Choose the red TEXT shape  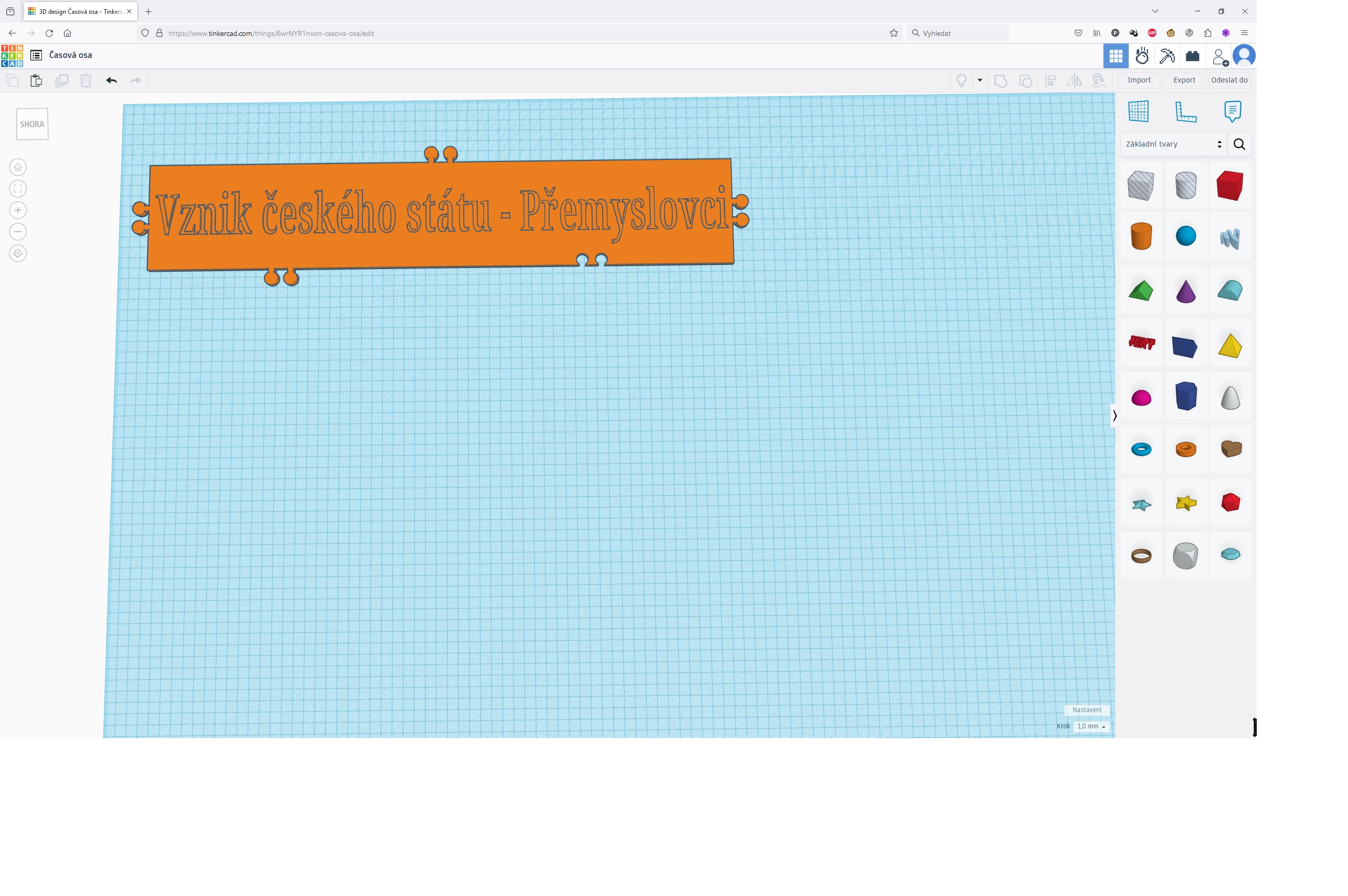tap(1141, 342)
